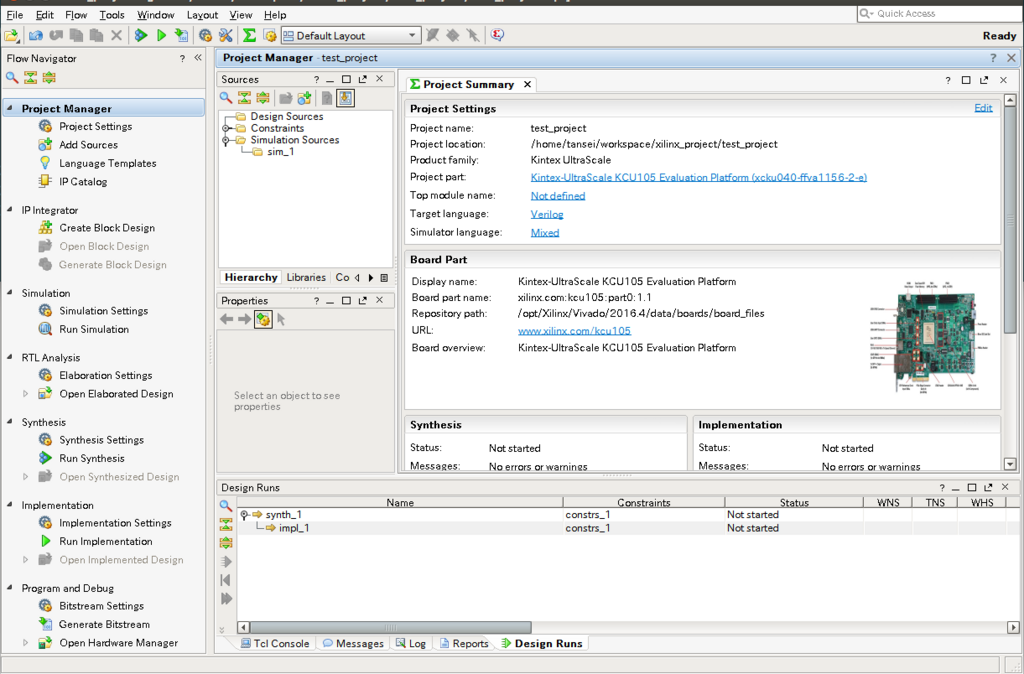This screenshot has height=674, width=1024.
Task: Toggle the highlighted gear button in Properties toolbar
Action: point(263,319)
